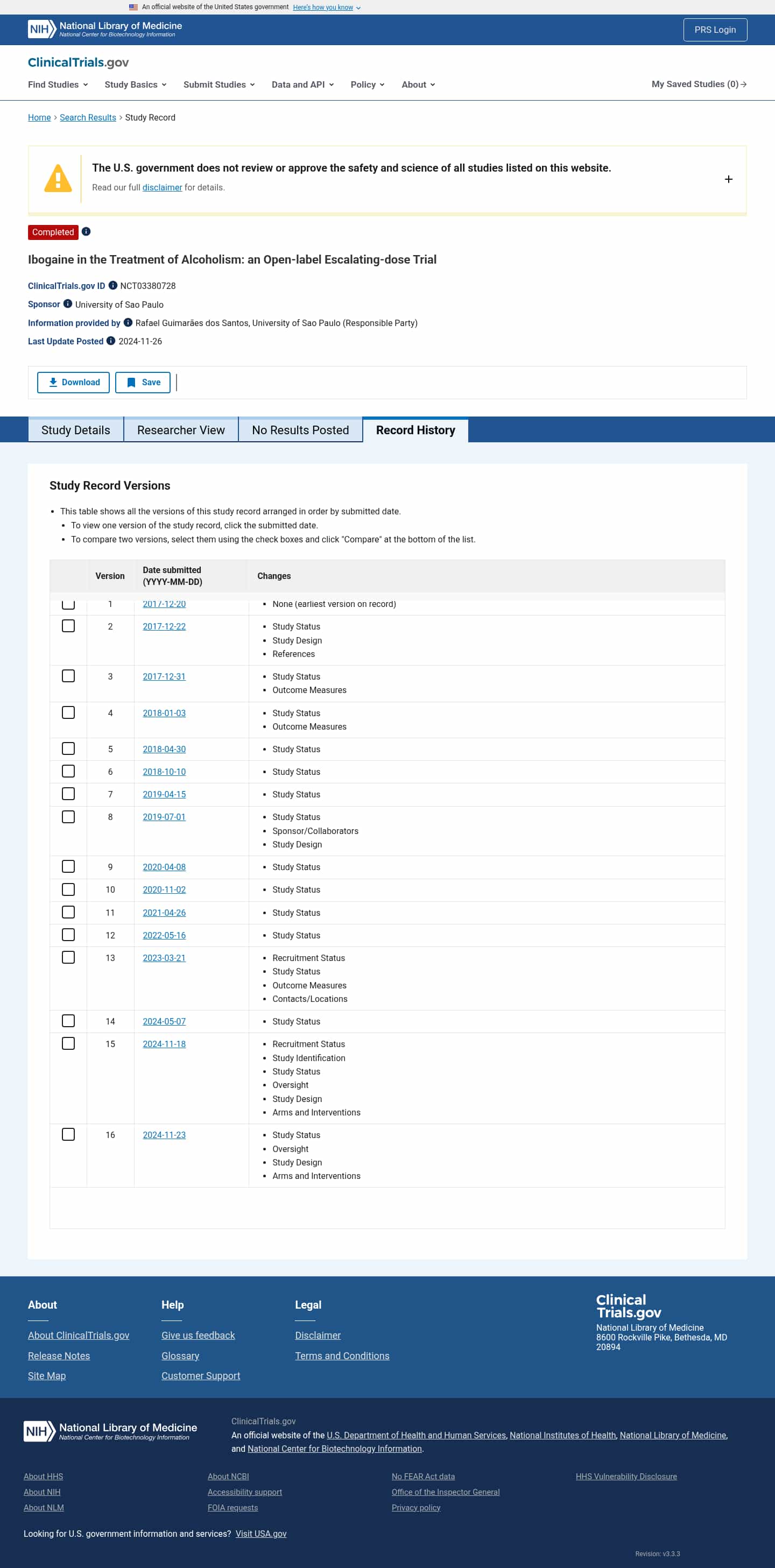Screen dimensions: 775x1568
Task: Expand the 'Here's how you know' disclosure
Action: tap(326, 8)
